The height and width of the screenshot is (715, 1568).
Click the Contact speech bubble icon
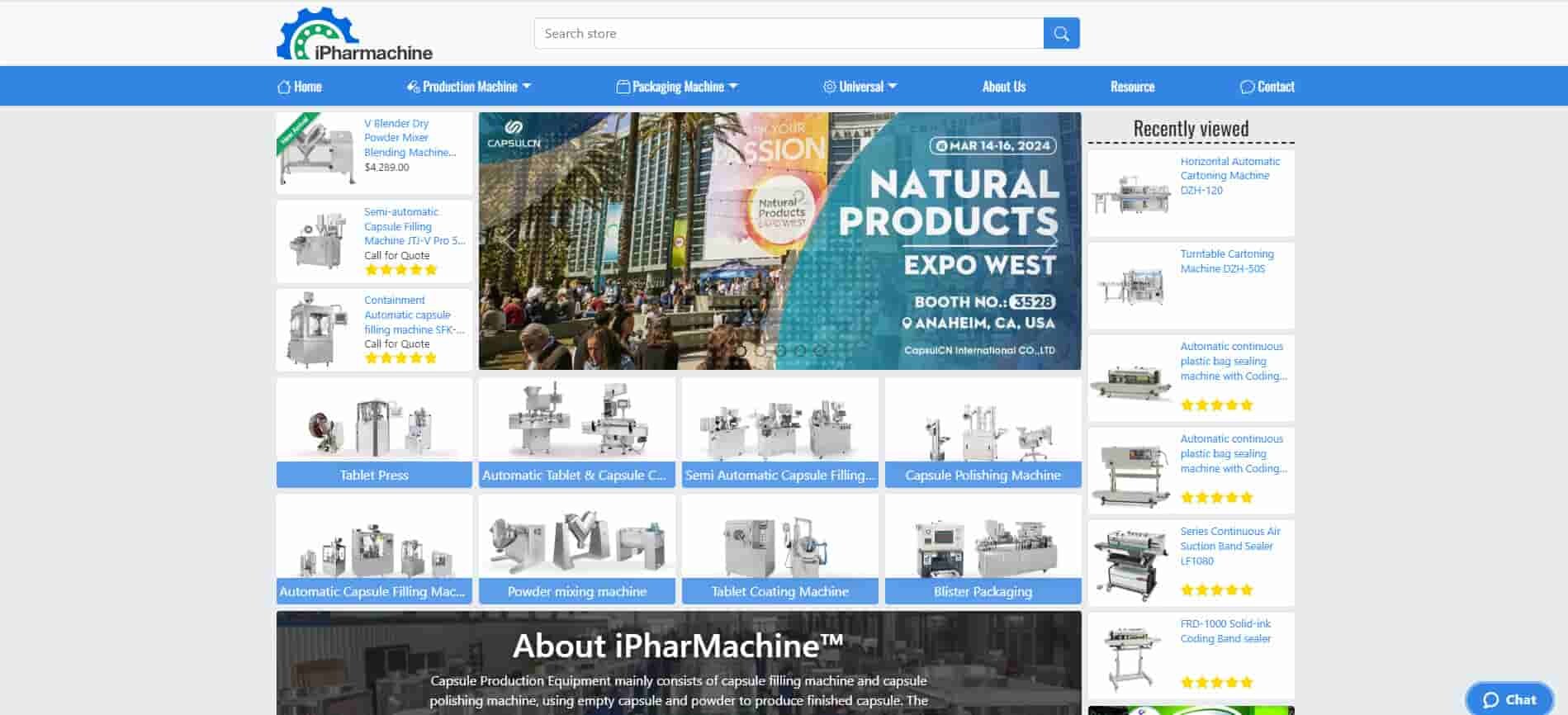click(x=1247, y=87)
